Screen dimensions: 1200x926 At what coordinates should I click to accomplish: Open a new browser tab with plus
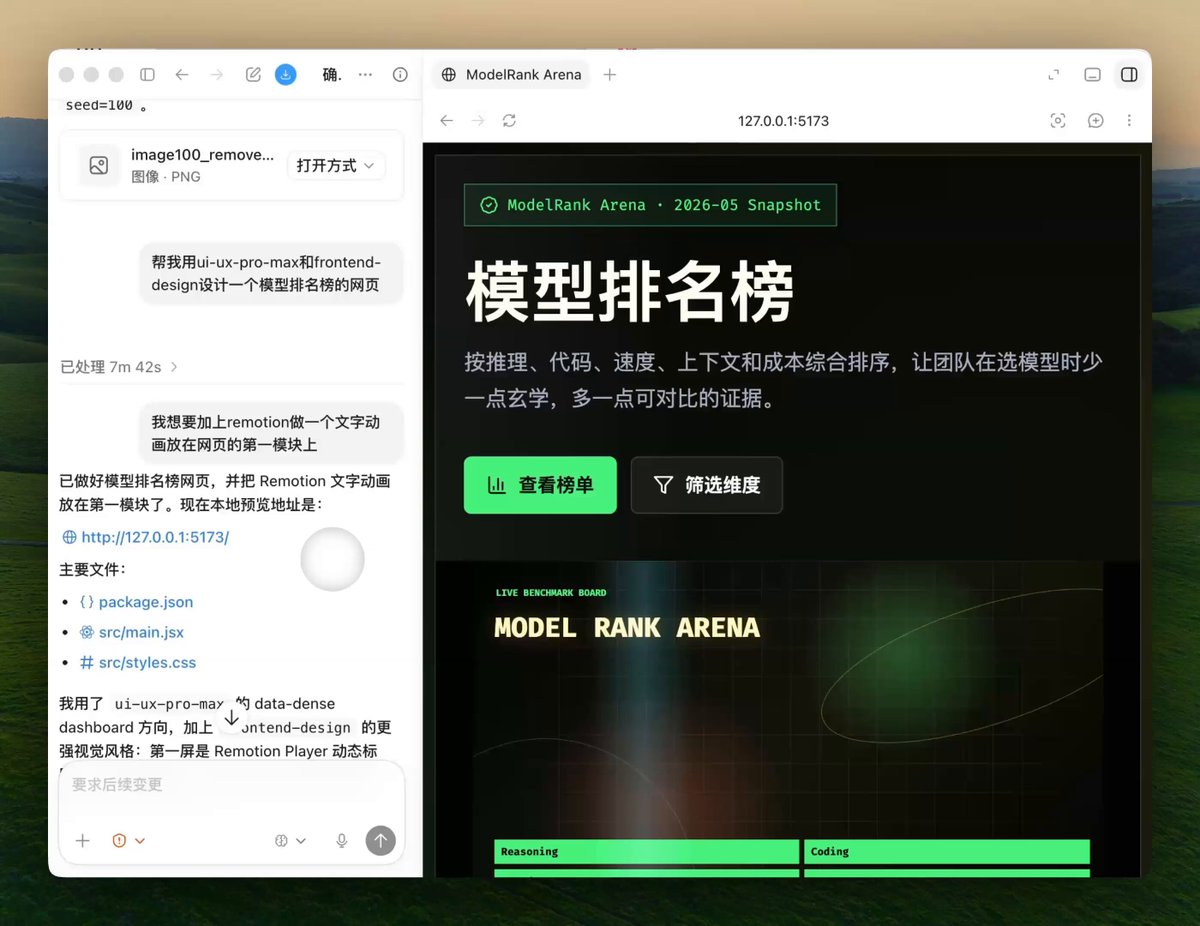[610, 75]
